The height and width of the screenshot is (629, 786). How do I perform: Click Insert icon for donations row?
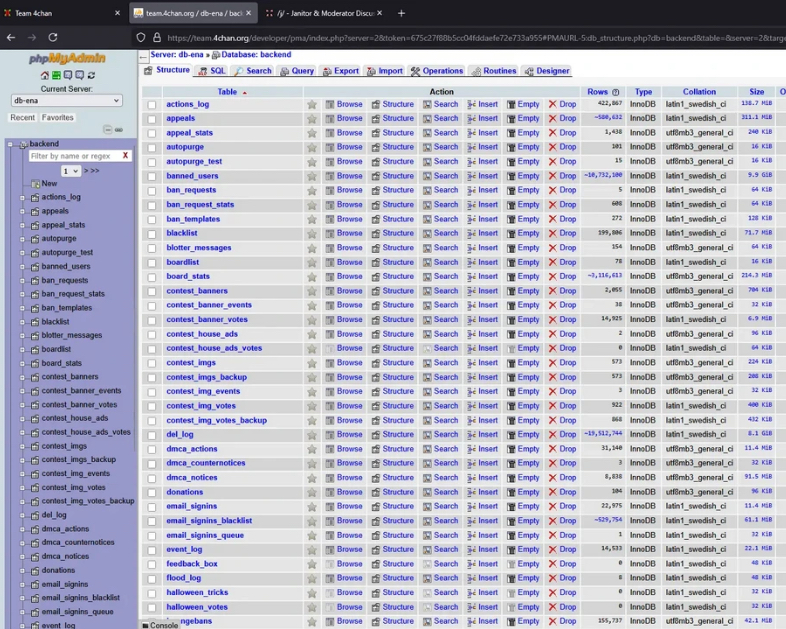click(x=471, y=492)
